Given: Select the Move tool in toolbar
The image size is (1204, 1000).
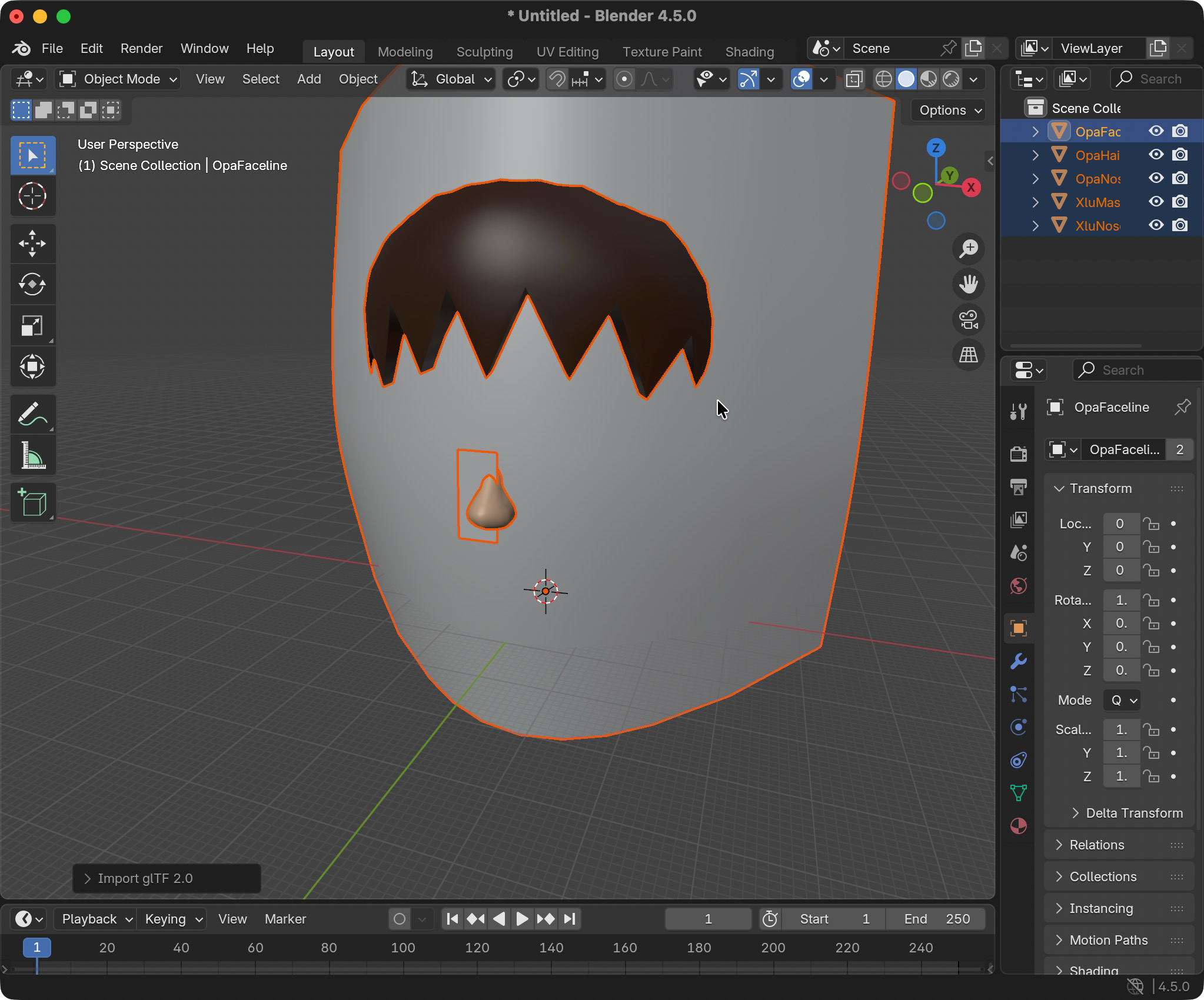Looking at the screenshot, I should (x=32, y=244).
